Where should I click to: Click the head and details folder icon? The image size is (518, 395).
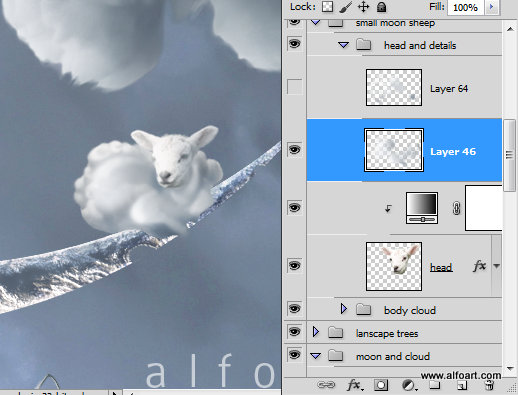pos(363,44)
